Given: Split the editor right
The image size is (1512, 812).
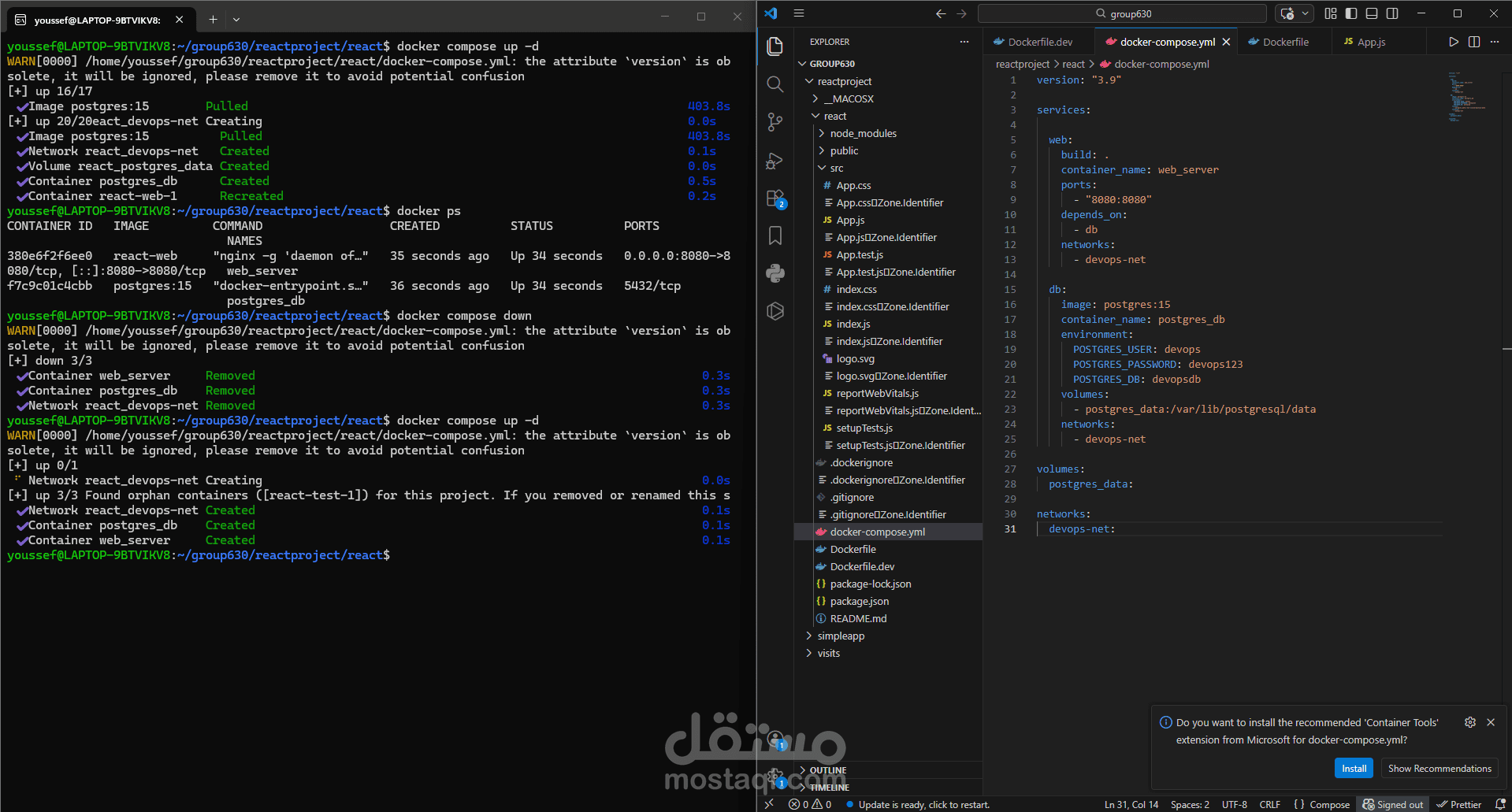Looking at the screenshot, I should [x=1474, y=42].
